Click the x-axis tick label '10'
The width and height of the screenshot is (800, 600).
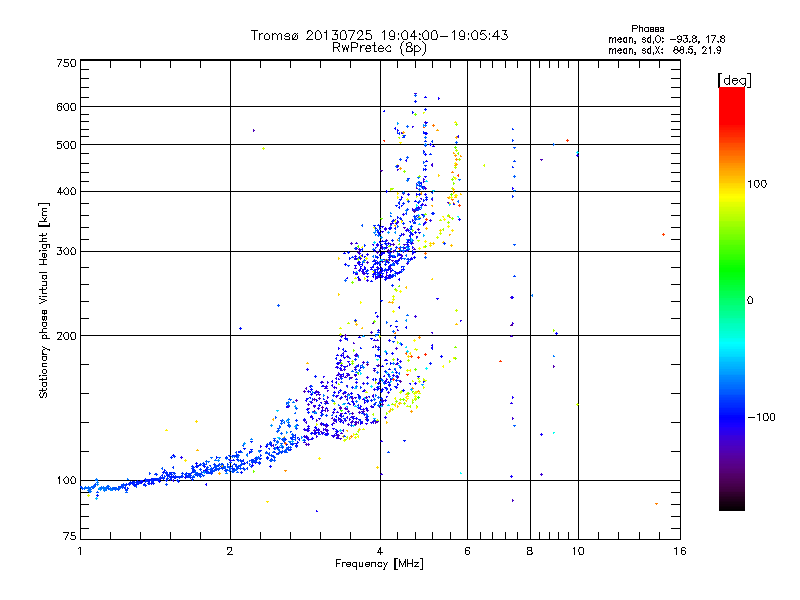(578, 551)
